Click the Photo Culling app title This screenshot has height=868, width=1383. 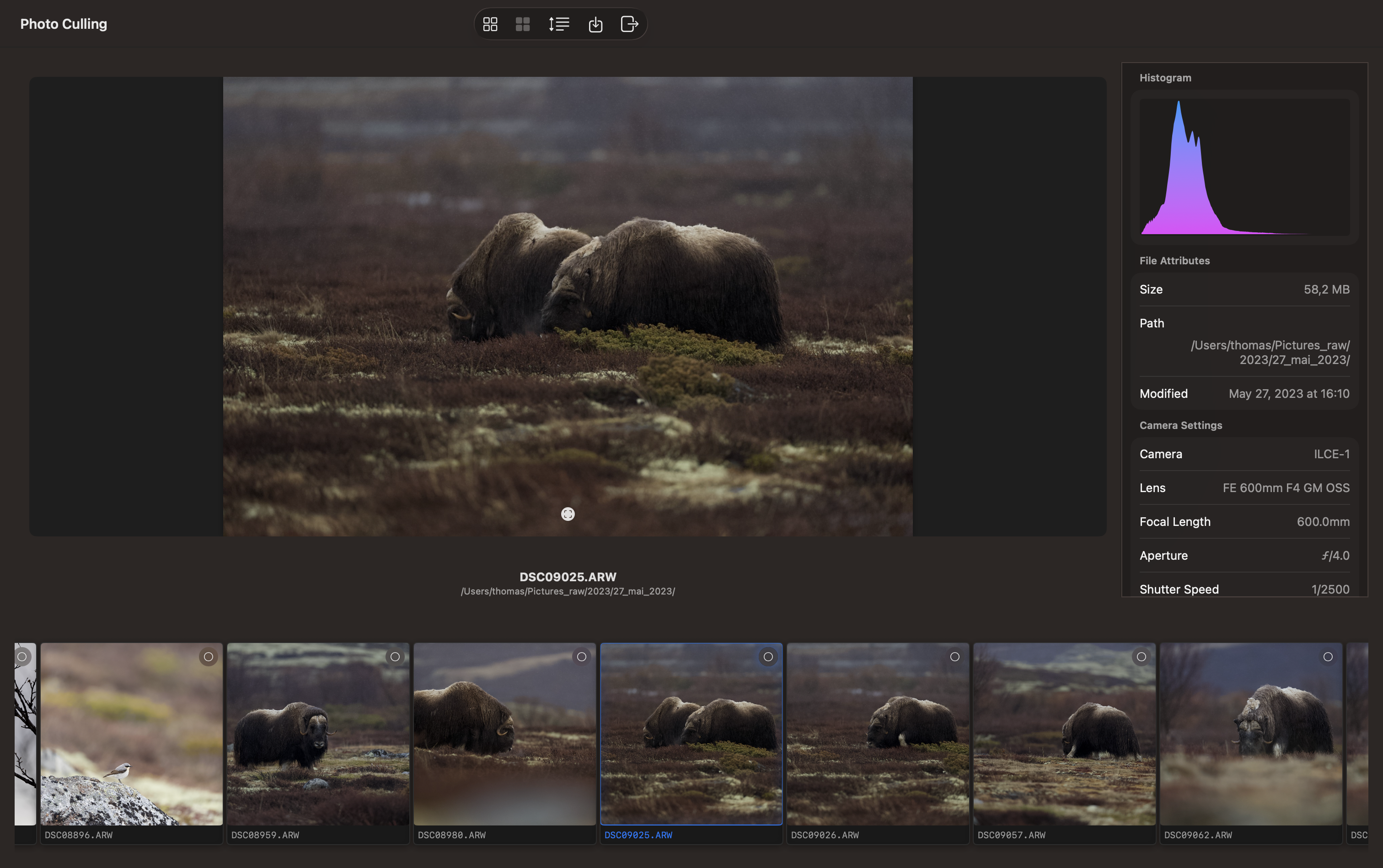pyautogui.click(x=63, y=23)
